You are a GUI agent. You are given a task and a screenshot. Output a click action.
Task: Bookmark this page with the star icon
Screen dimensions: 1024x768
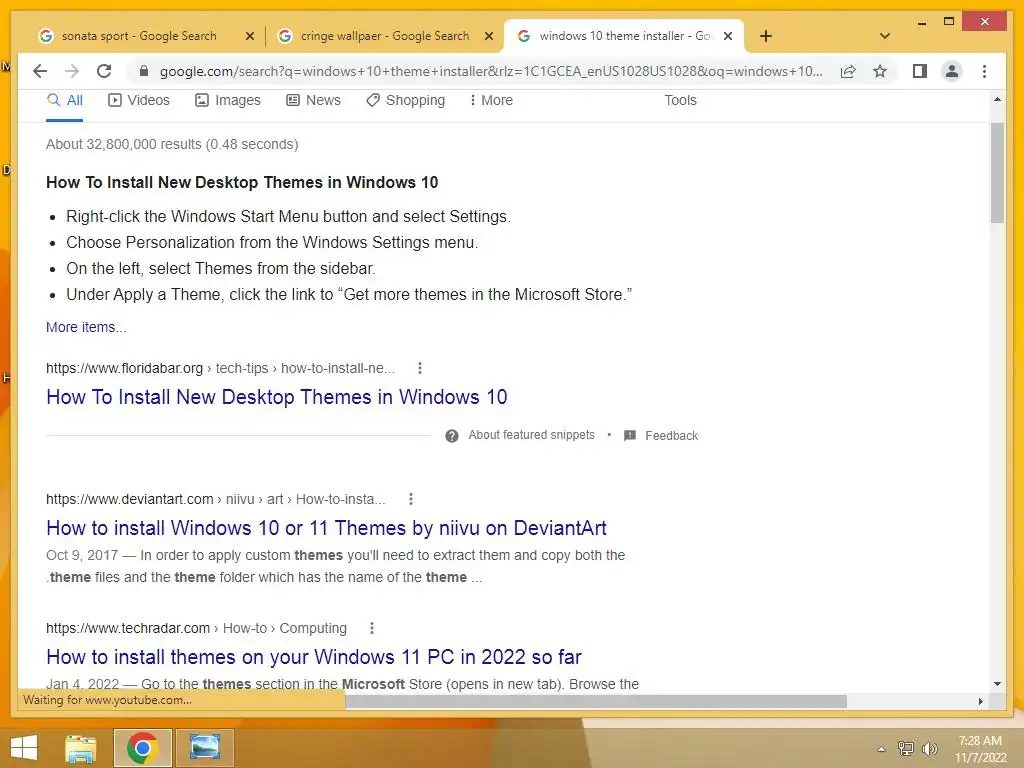pos(880,71)
